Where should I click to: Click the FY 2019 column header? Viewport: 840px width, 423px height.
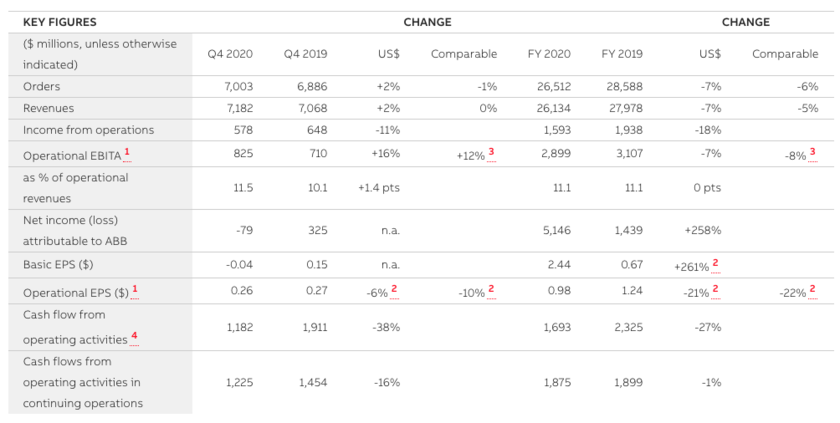pyautogui.click(x=622, y=54)
